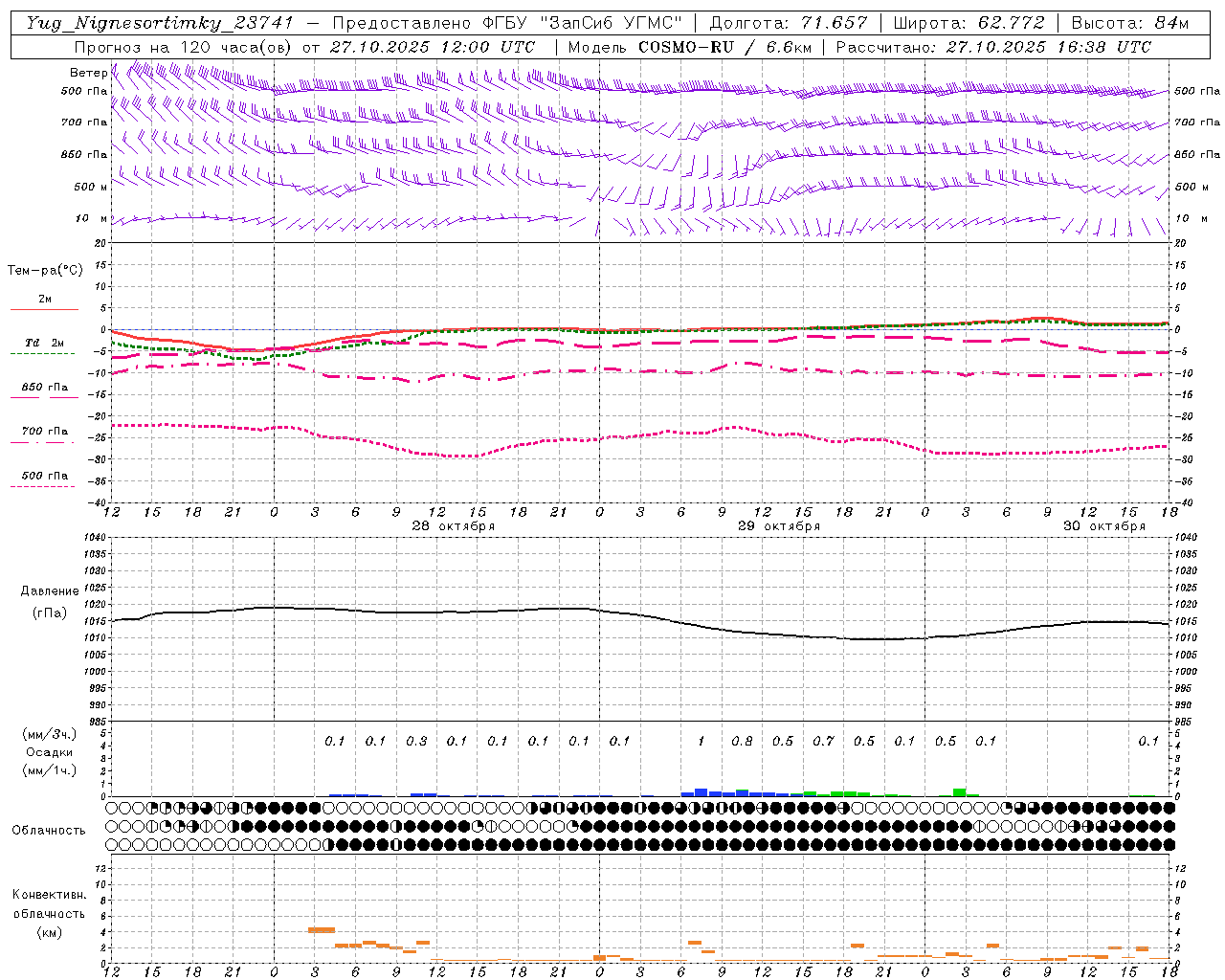This screenshot has height=980, width=1225.
Task: Click the (км) unit under convective cloudiness
Action: point(49,932)
